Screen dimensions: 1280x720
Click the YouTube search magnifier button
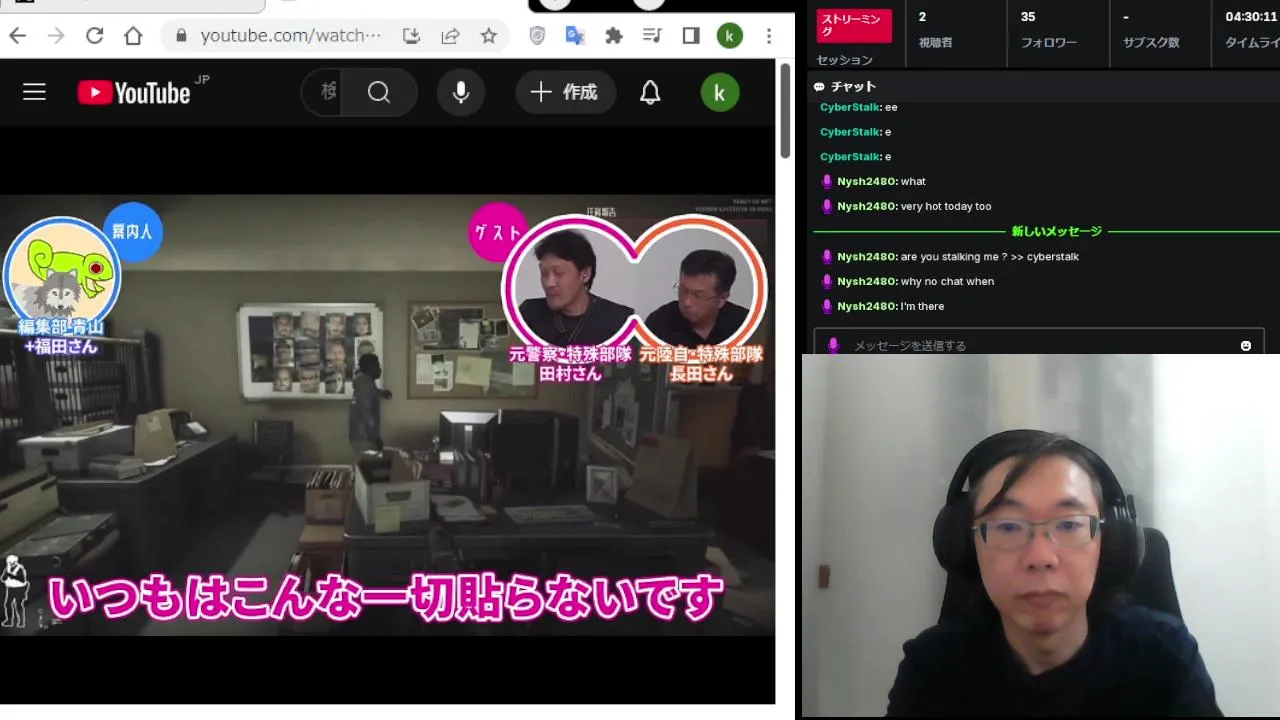(x=379, y=92)
